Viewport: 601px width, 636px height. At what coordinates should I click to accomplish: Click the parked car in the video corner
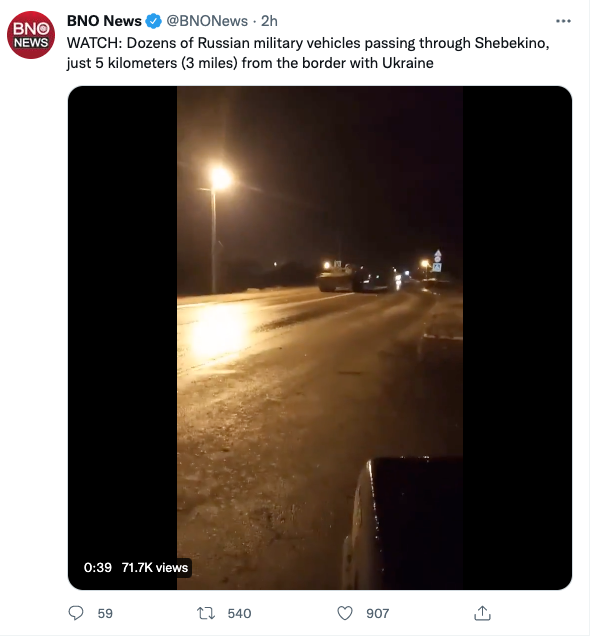click(405, 525)
